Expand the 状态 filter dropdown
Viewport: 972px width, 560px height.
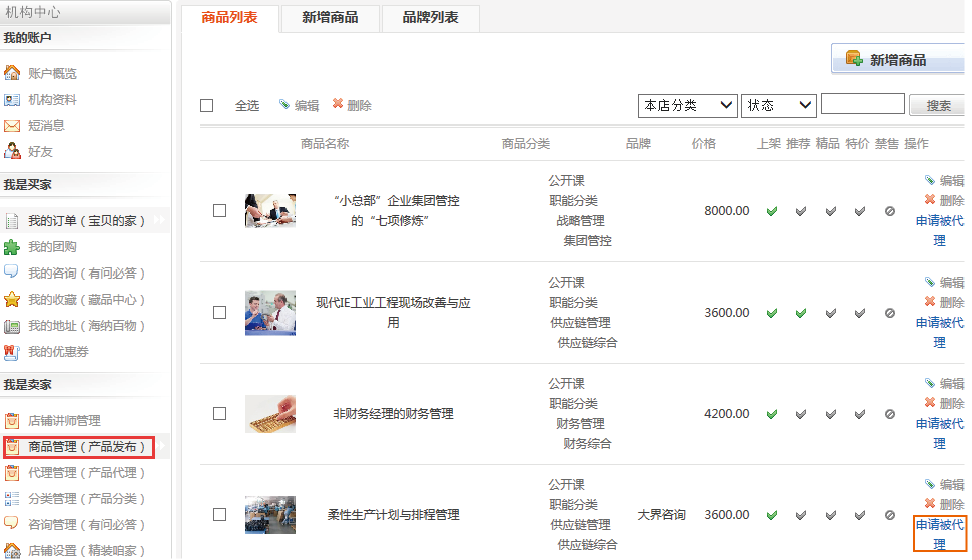click(778, 105)
